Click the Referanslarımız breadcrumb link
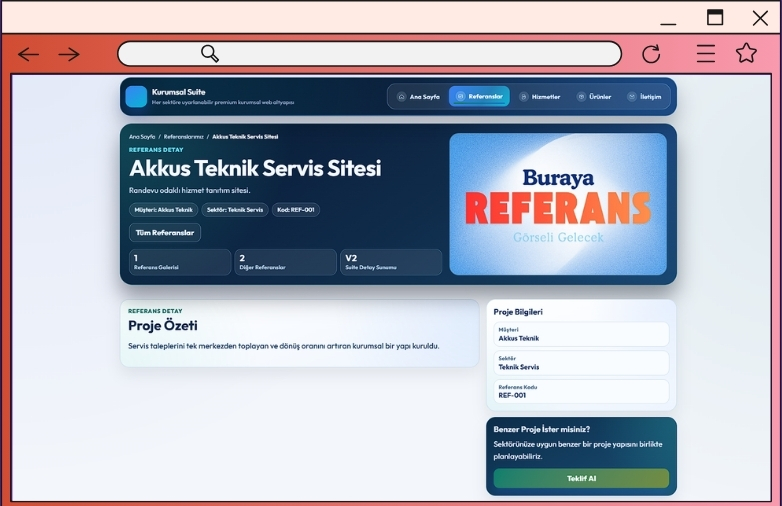782x506 pixels. (184, 137)
